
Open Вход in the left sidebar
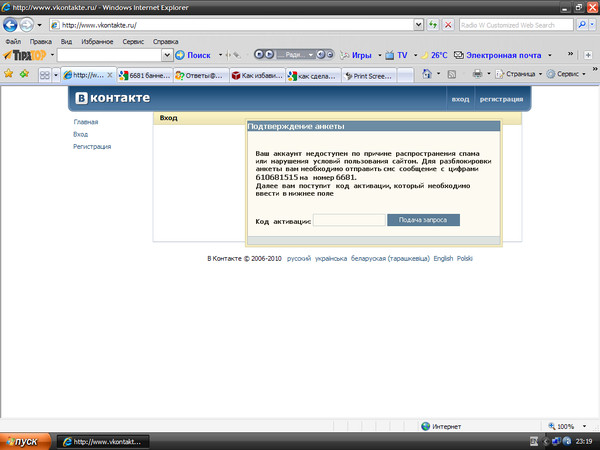[80, 134]
